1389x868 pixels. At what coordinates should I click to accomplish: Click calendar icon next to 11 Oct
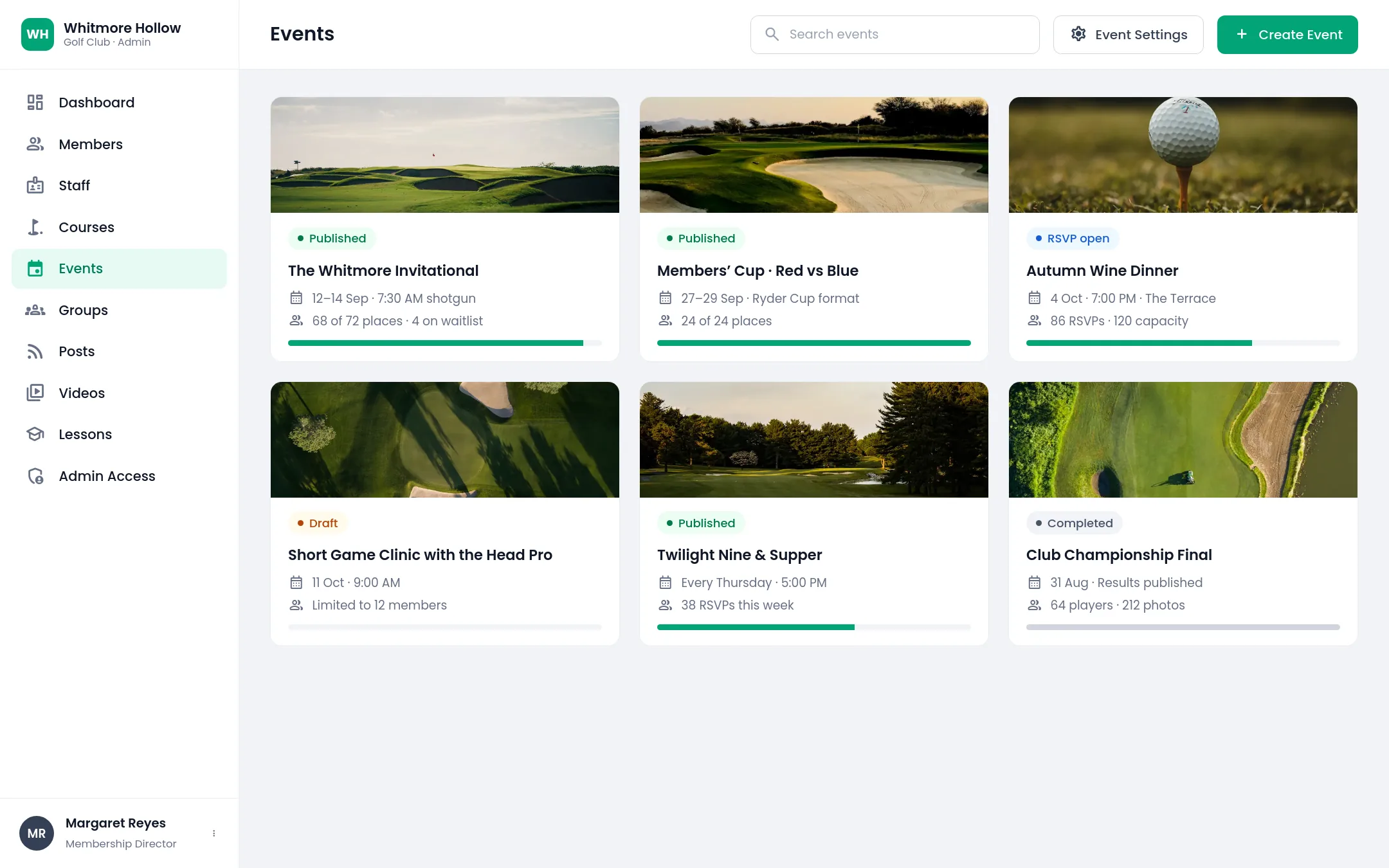296,583
